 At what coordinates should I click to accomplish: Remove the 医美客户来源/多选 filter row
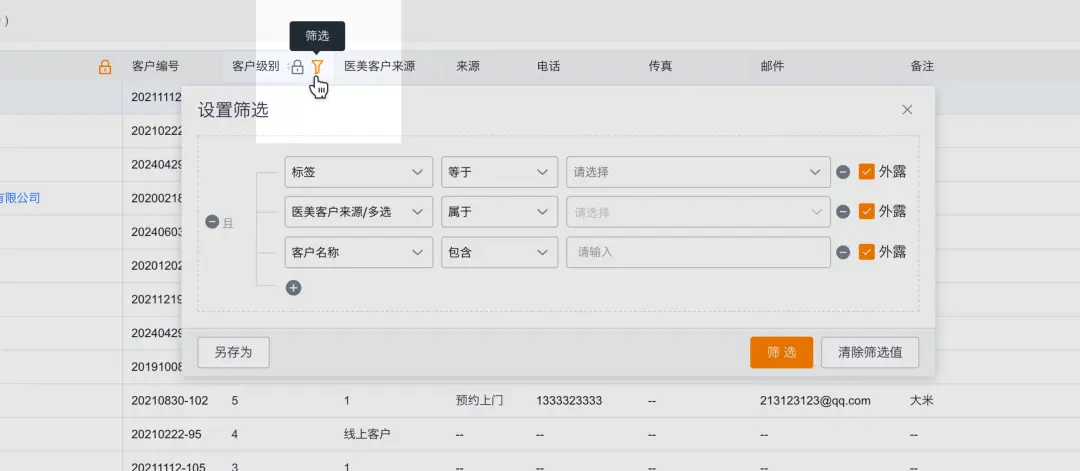(843, 212)
